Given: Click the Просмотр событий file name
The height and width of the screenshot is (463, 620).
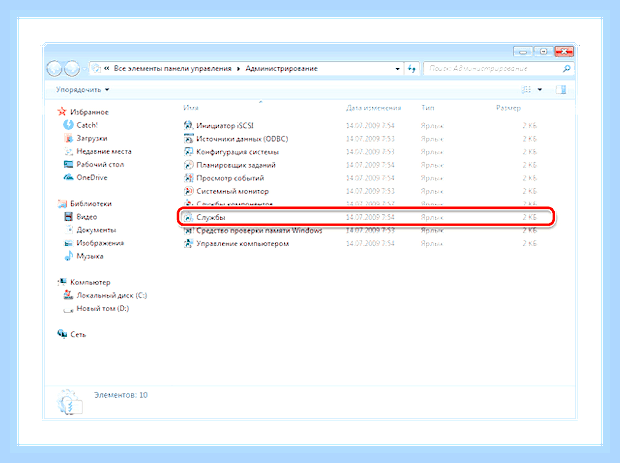Looking at the screenshot, I should tap(230, 178).
